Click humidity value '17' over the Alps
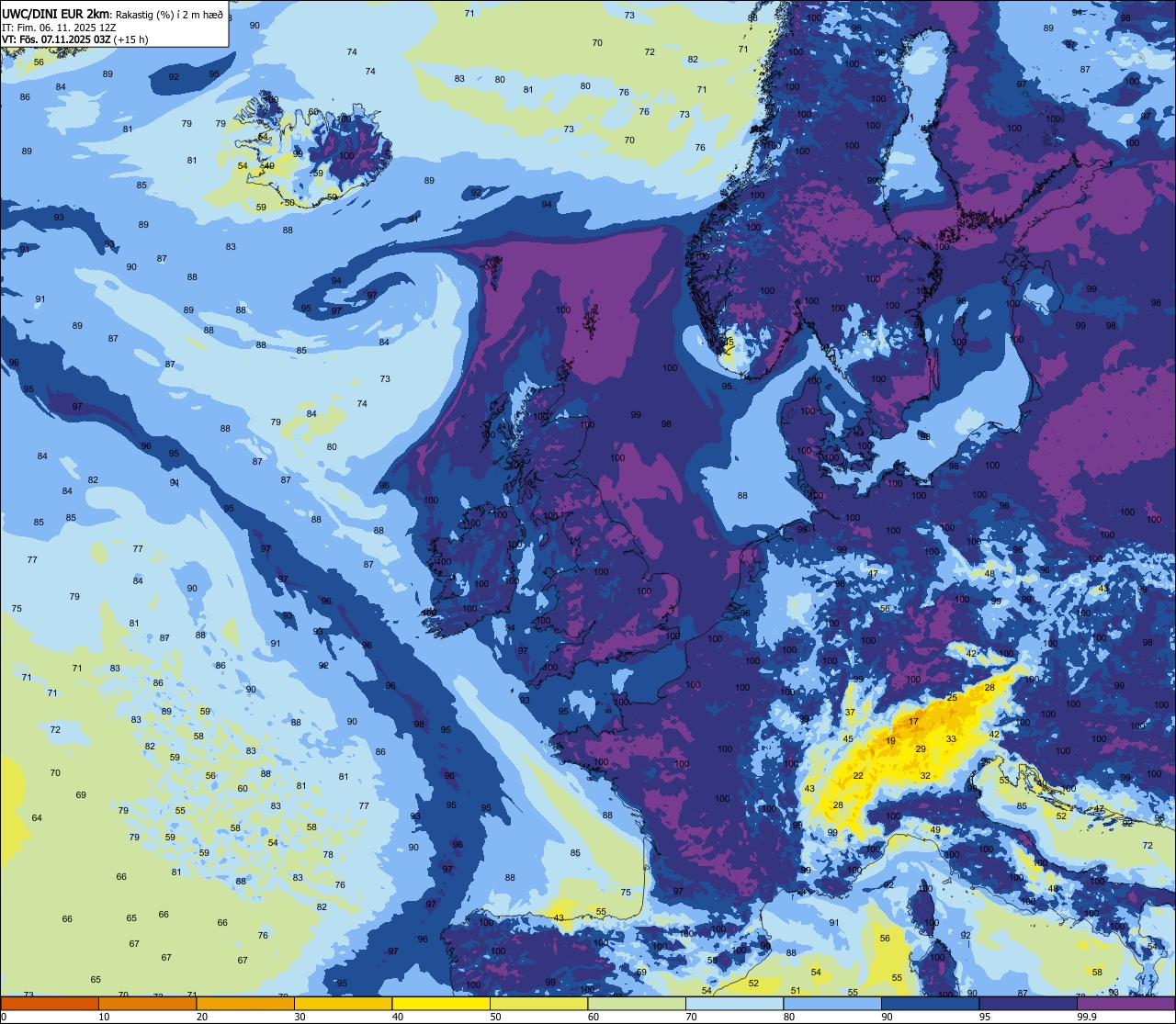 [913, 722]
